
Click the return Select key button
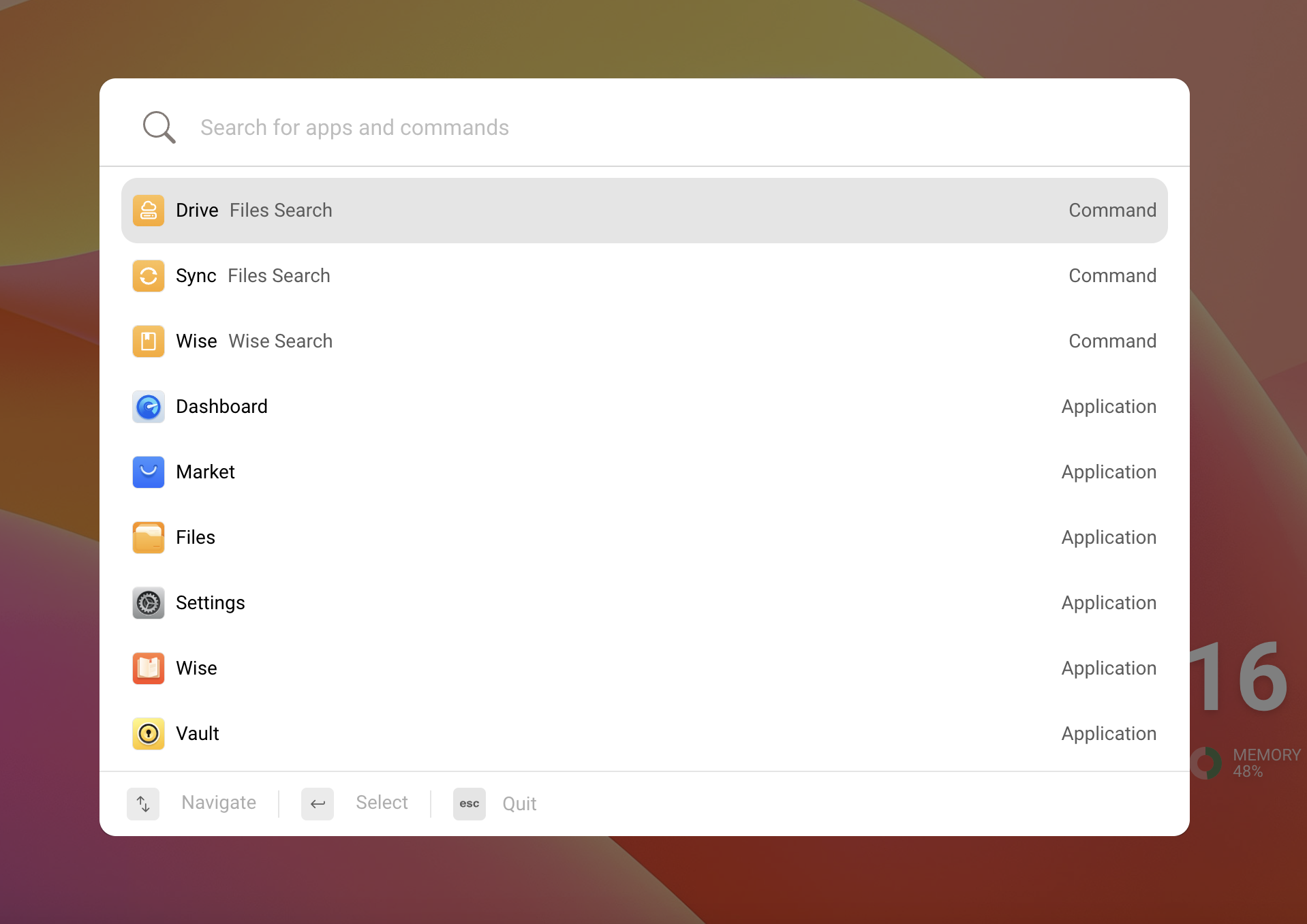point(318,804)
